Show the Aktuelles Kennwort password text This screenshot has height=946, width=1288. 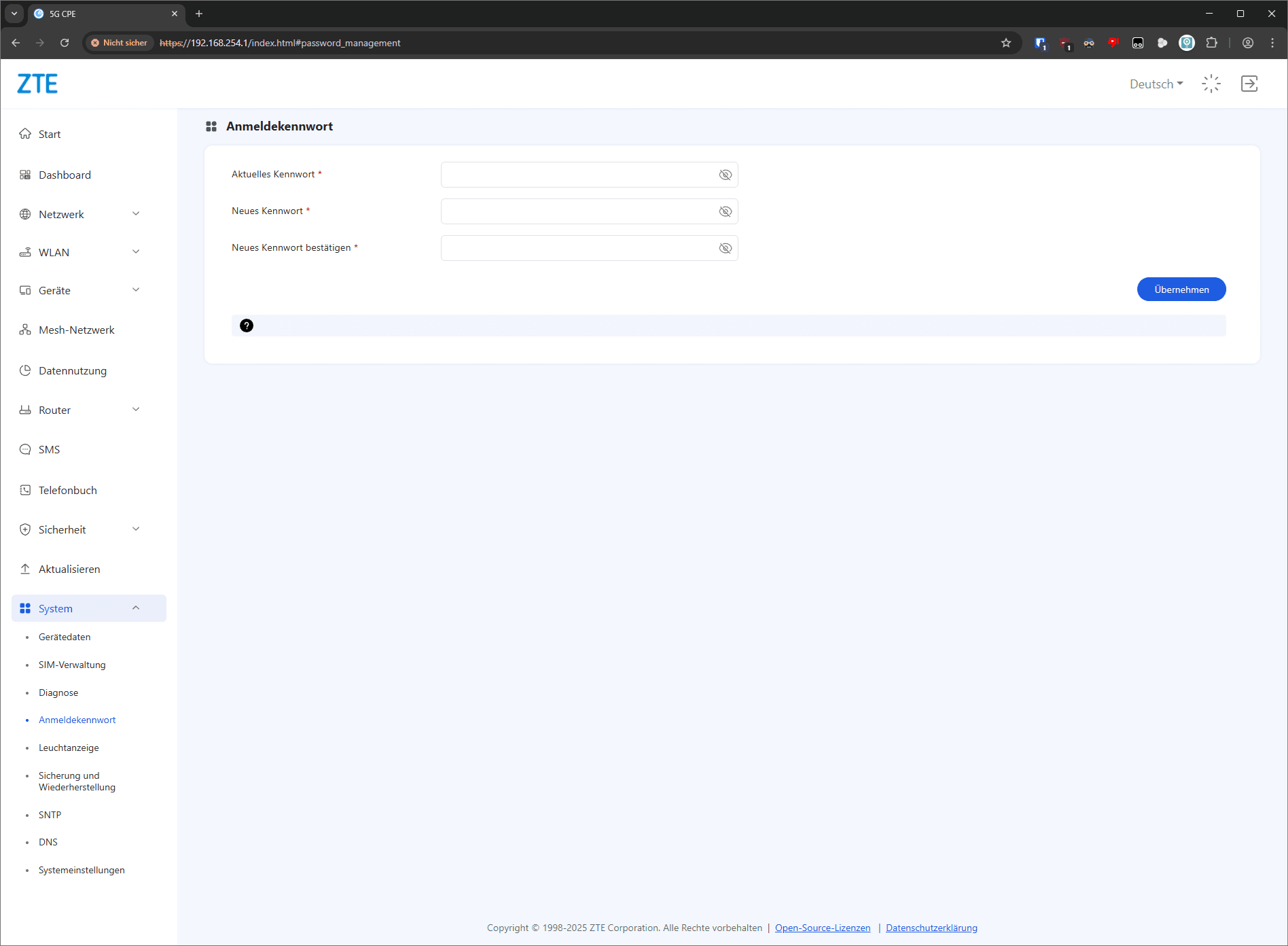[x=725, y=175]
